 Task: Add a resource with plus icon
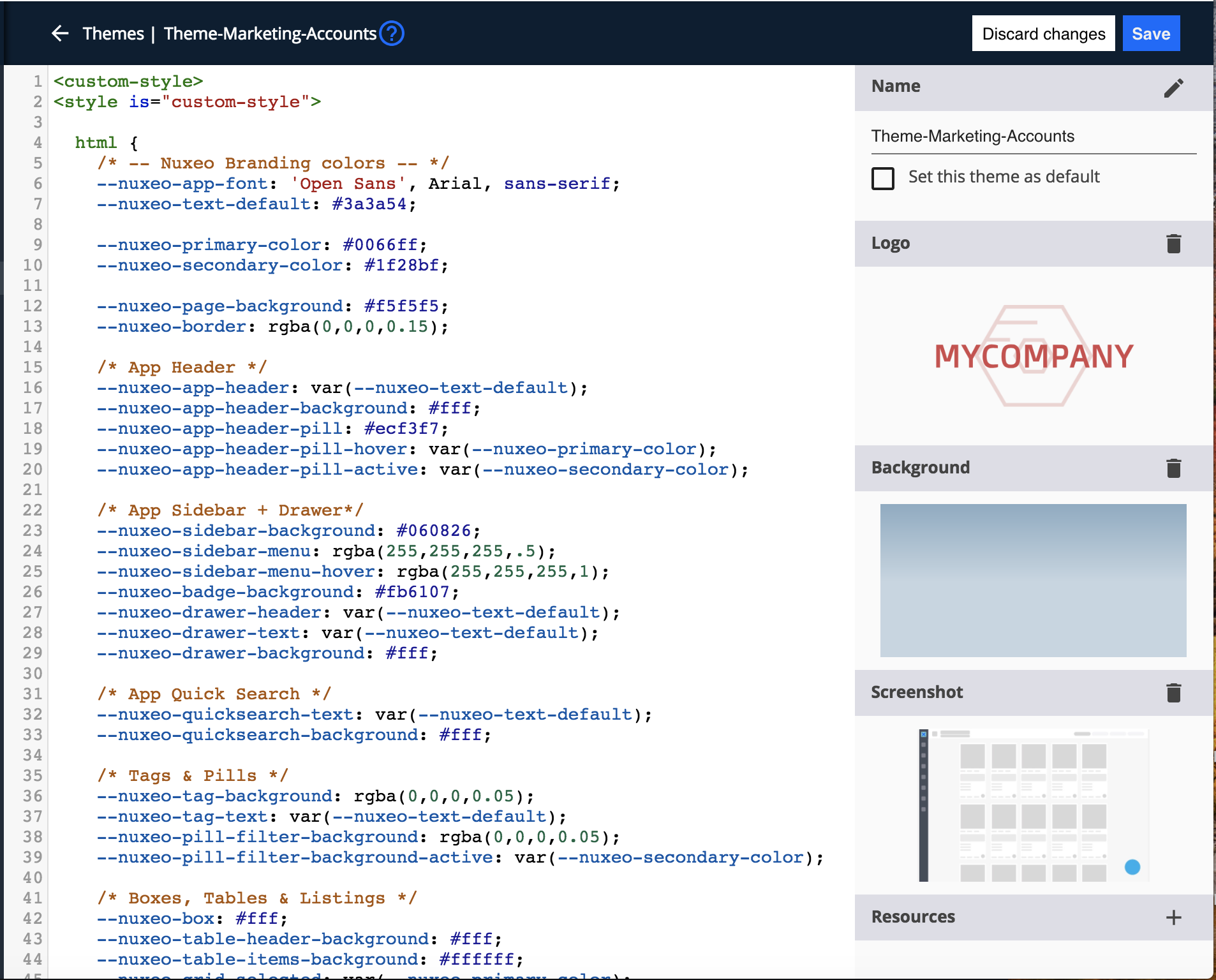point(1173,917)
